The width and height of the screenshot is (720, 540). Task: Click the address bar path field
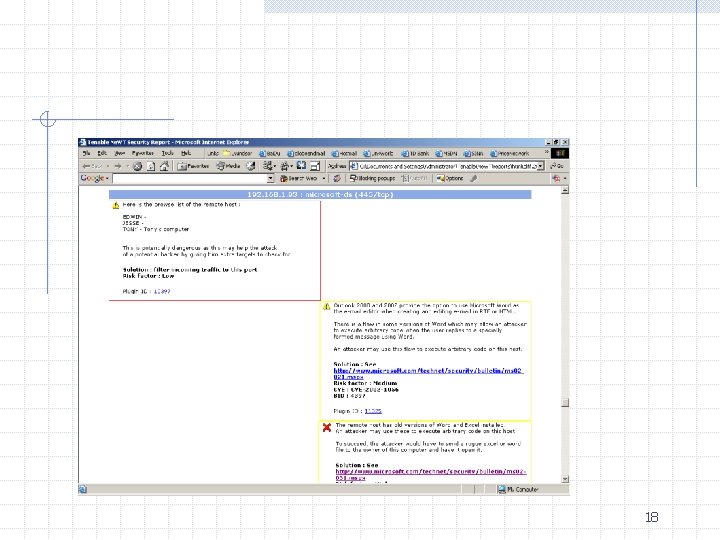pyautogui.click(x=448, y=166)
